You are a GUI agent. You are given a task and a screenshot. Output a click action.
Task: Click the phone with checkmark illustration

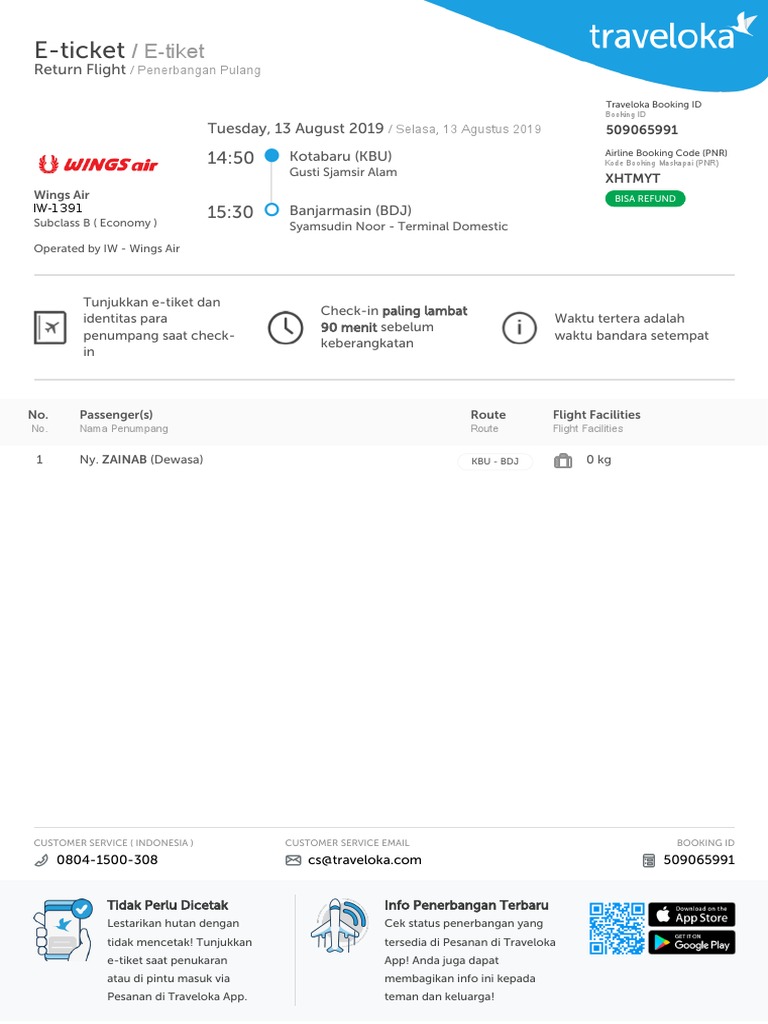point(63,930)
